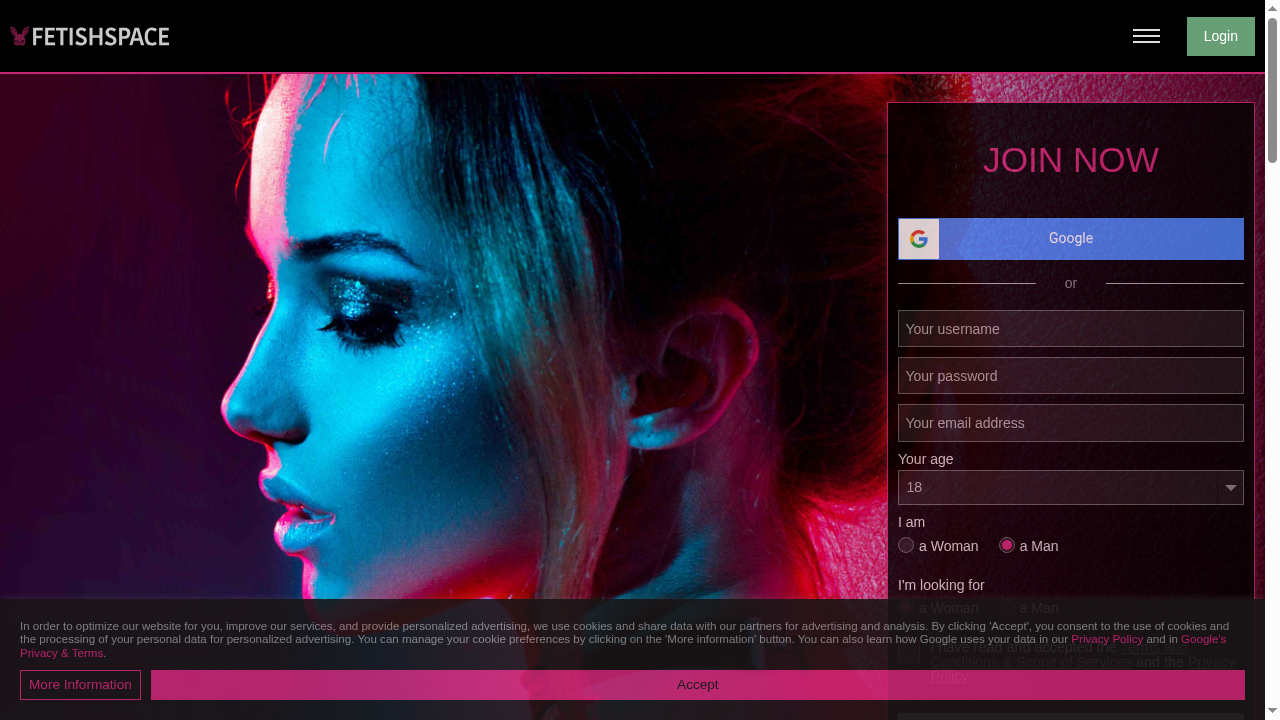The image size is (1280, 720).
Task: Click the Google 'G' logo icon
Action: (x=918, y=239)
